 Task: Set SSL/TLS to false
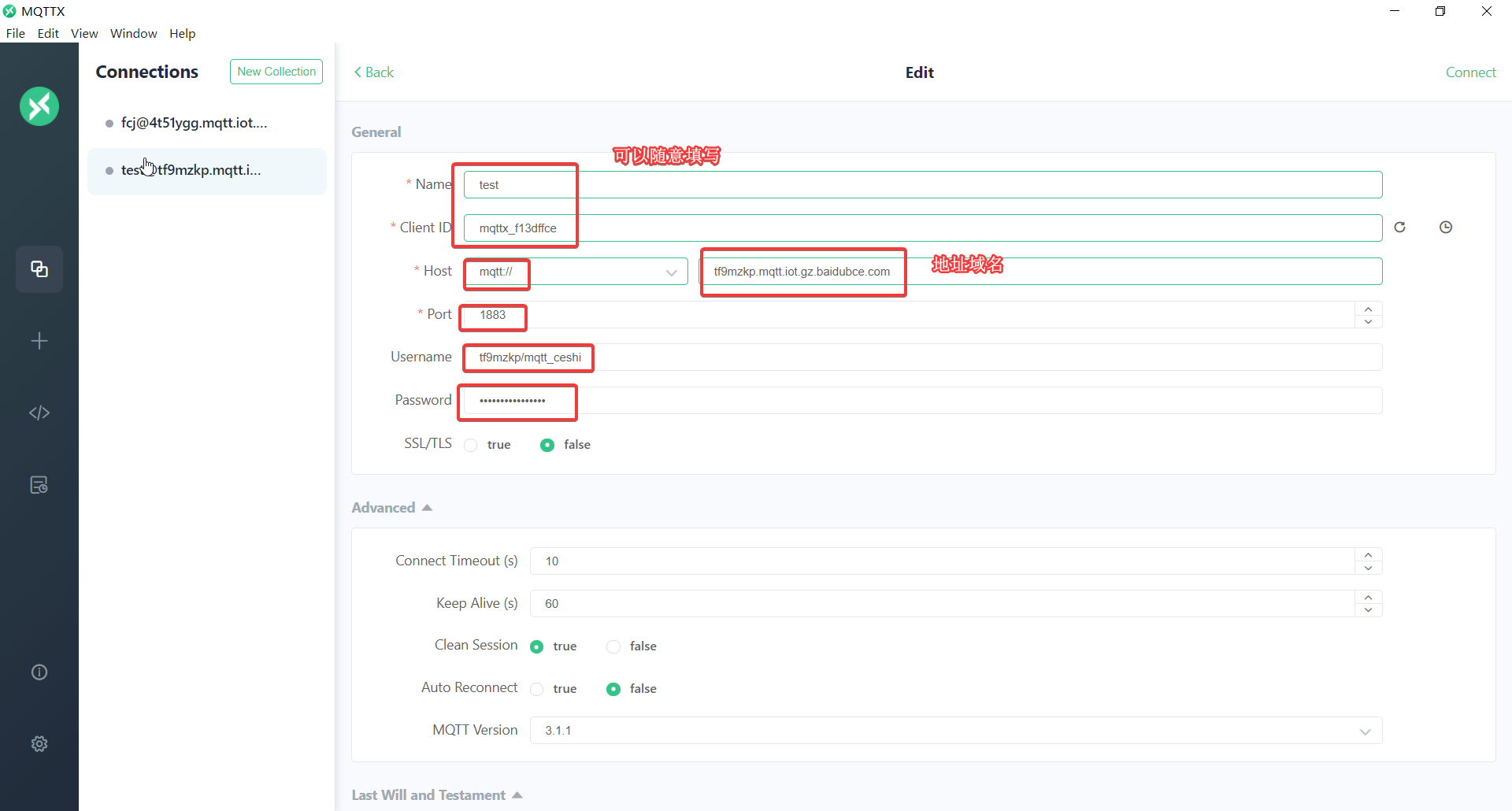coord(547,445)
